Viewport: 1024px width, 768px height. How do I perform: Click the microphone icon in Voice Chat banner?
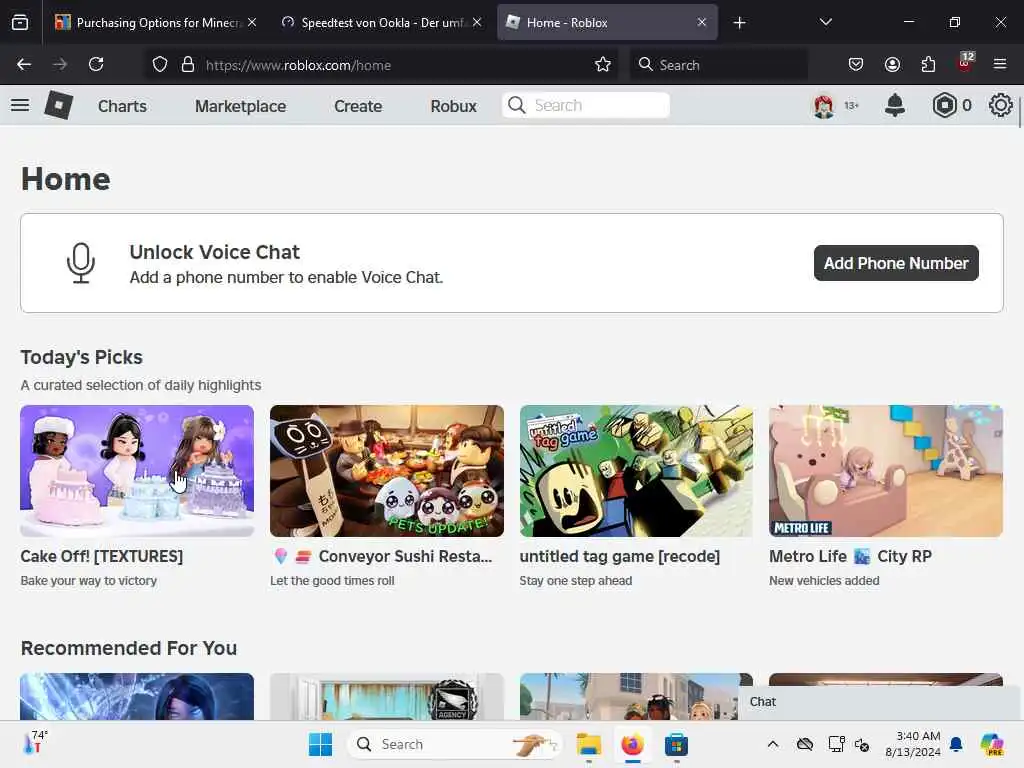81,263
